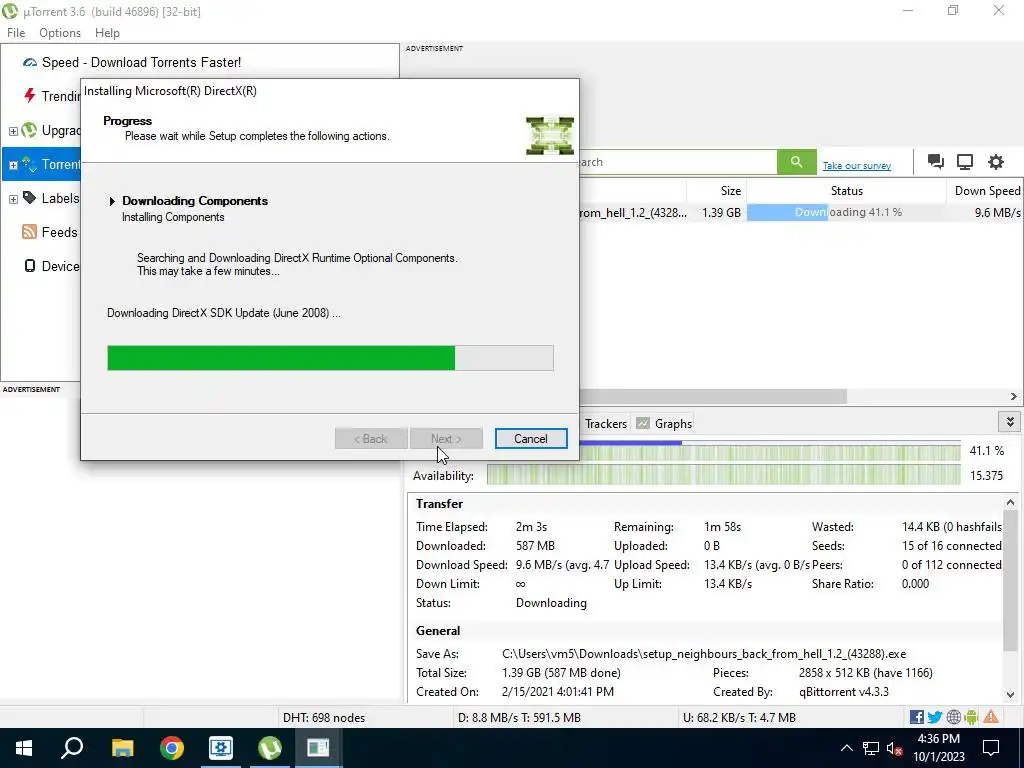Click the Torrents up-down arrows icon

29,164
